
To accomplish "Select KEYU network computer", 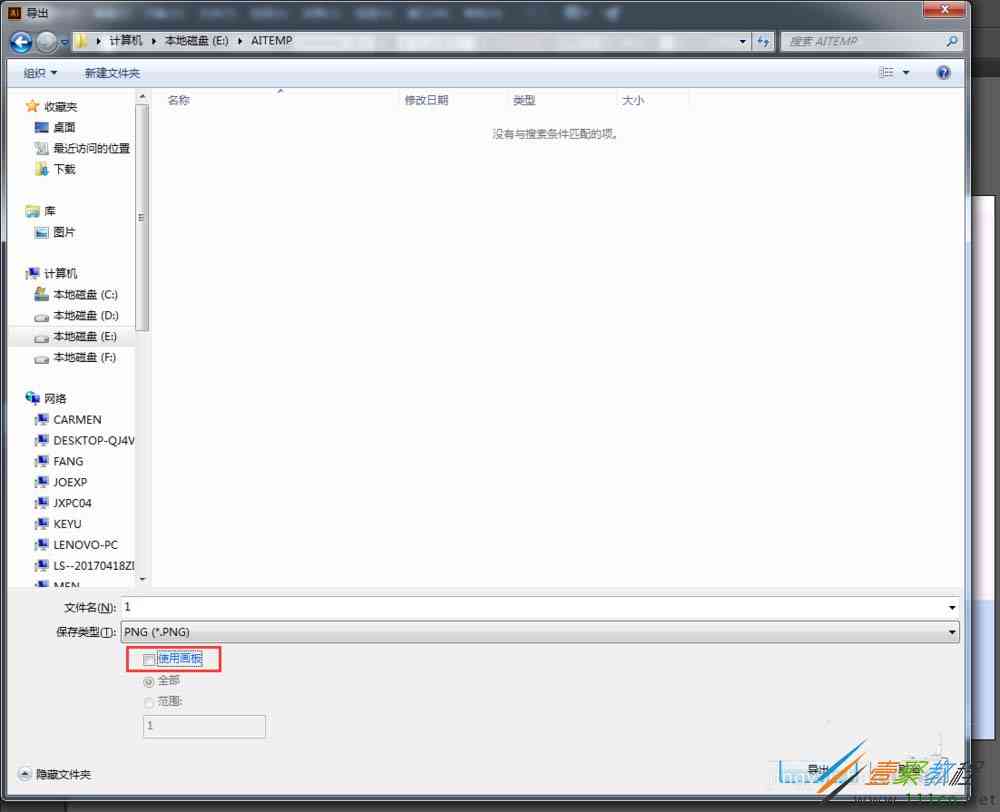I will [58, 524].
